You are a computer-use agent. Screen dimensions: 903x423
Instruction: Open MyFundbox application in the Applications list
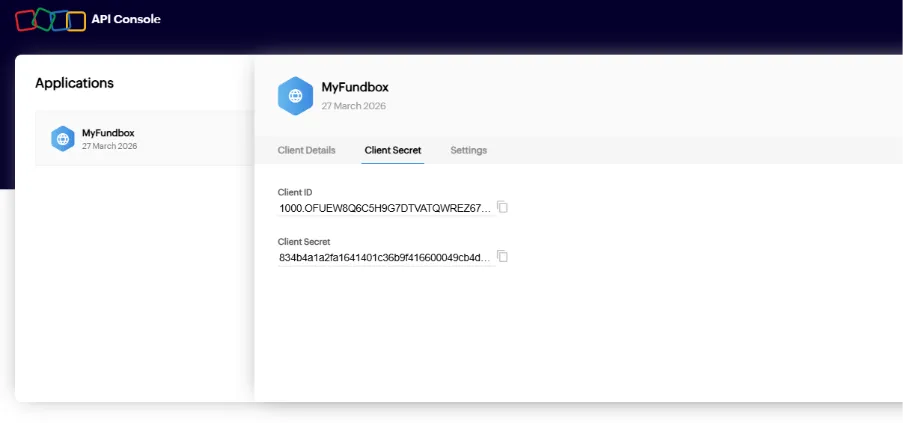pos(145,139)
